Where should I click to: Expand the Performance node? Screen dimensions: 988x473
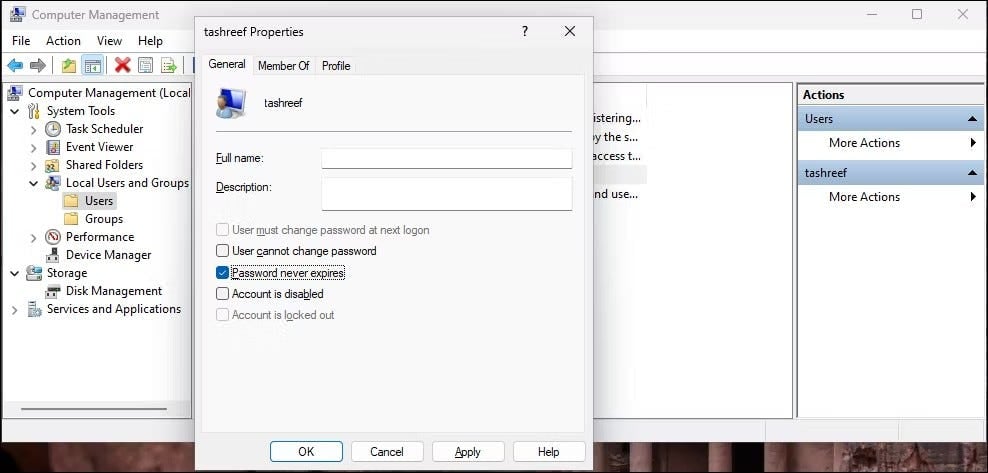coord(33,238)
